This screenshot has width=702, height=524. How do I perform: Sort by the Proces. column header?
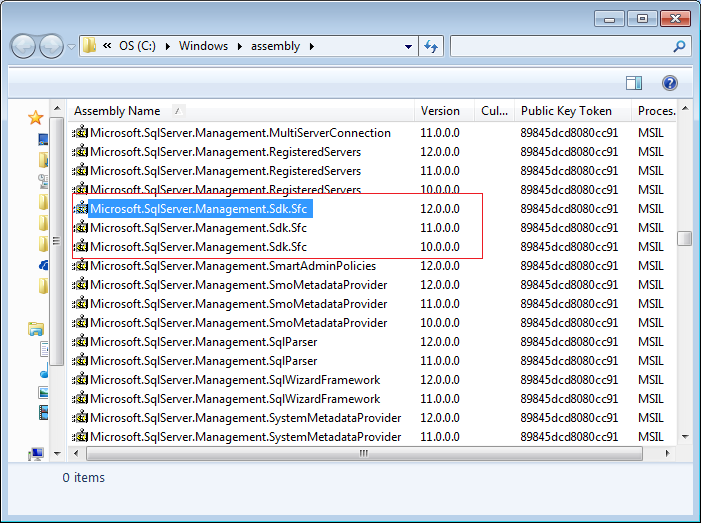(656, 111)
